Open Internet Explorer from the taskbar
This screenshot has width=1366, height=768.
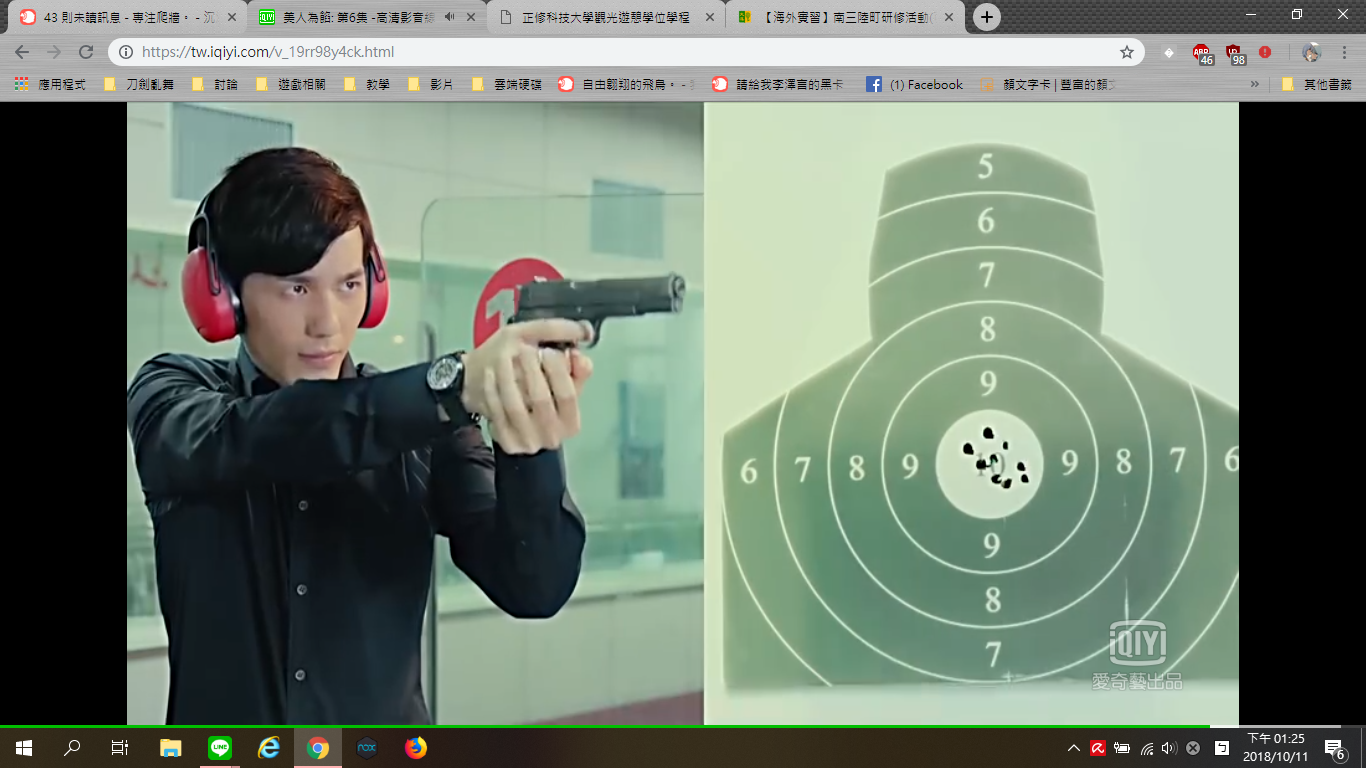pos(269,748)
